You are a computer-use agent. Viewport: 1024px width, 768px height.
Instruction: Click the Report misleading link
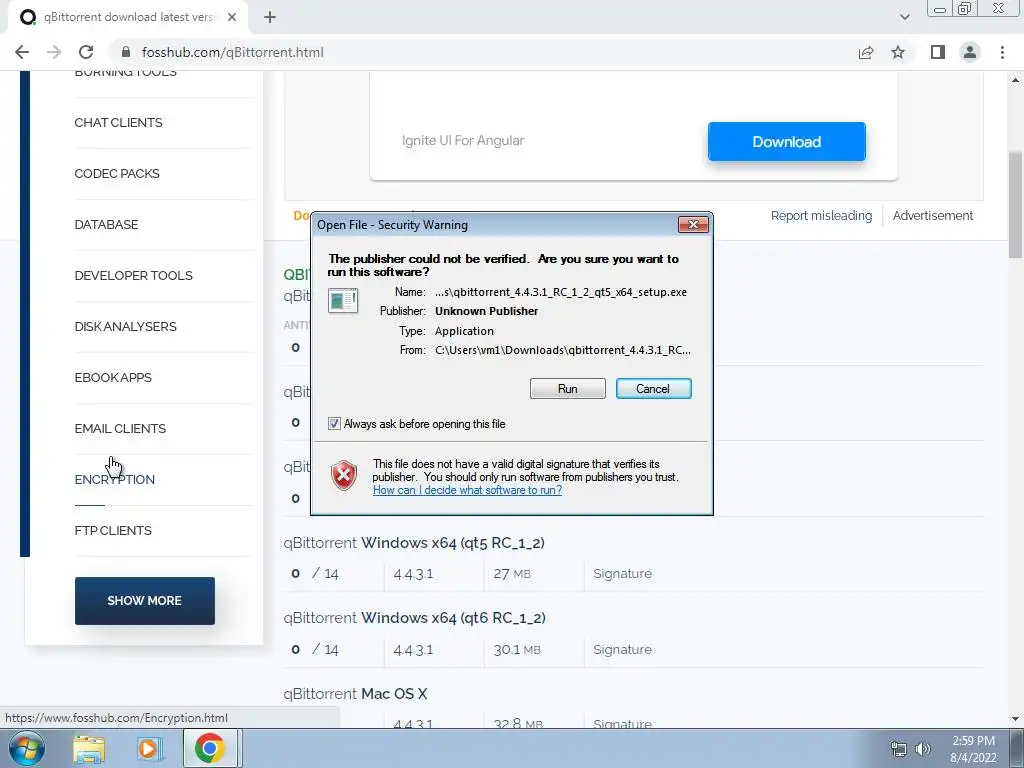pyautogui.click(x=821, y=216)
